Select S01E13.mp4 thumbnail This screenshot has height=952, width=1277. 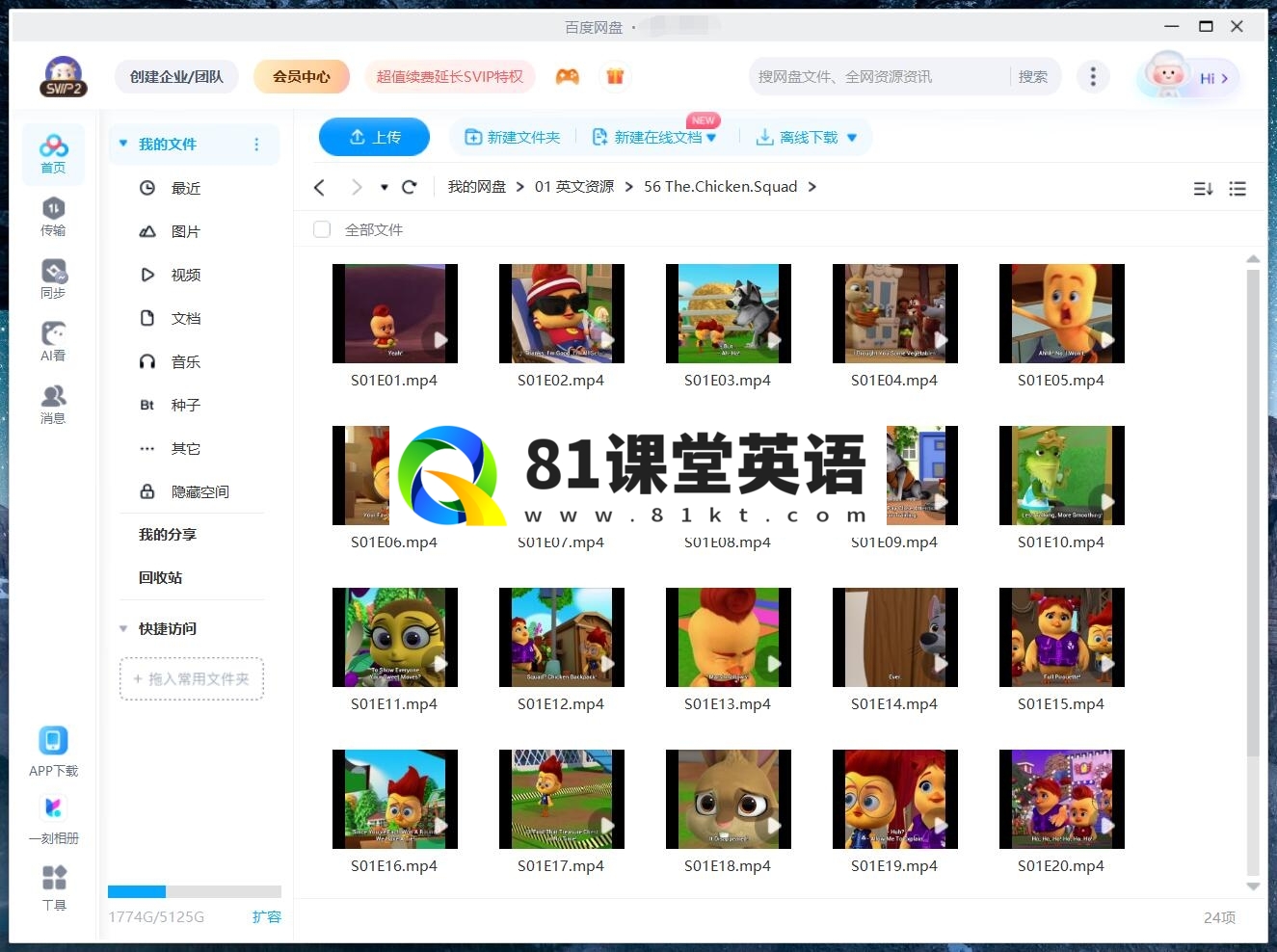click(x=729, y=637)
